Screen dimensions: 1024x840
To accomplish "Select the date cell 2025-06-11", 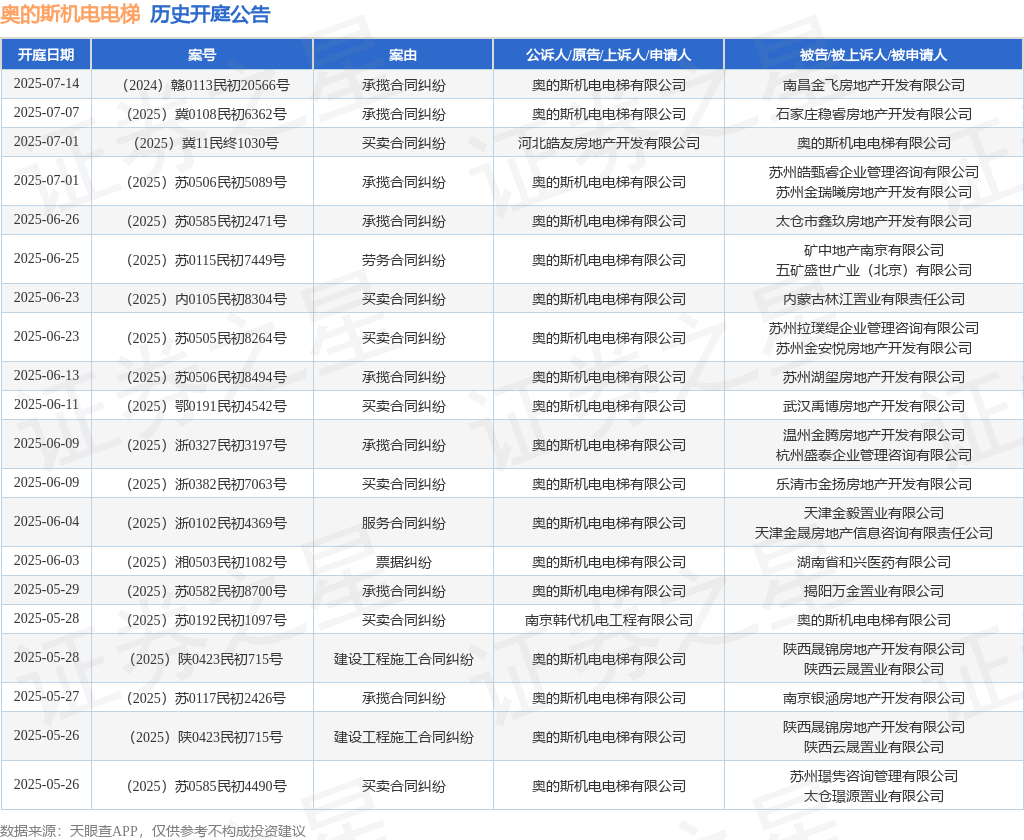I will click(x=46, y=404).
